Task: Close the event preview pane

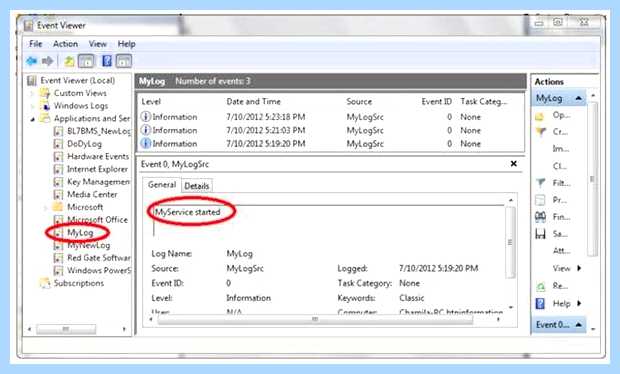Action: 514,164
